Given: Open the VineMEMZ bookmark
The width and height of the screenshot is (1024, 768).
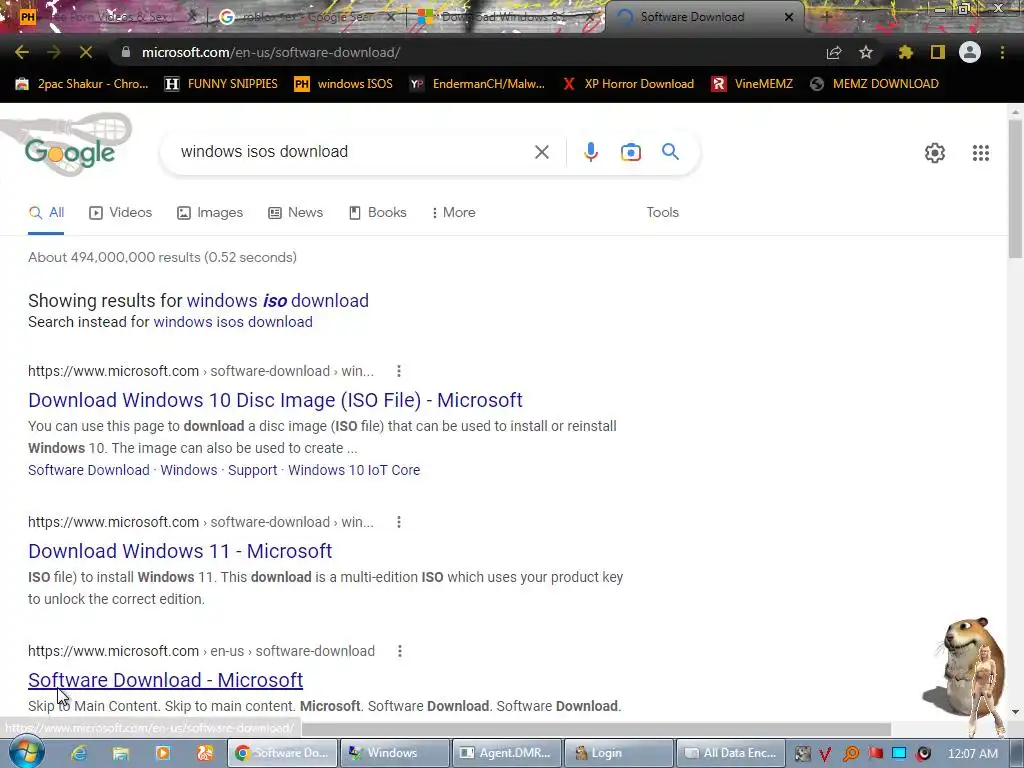Looking at the screenshot, I should click(x=752, y=84).
